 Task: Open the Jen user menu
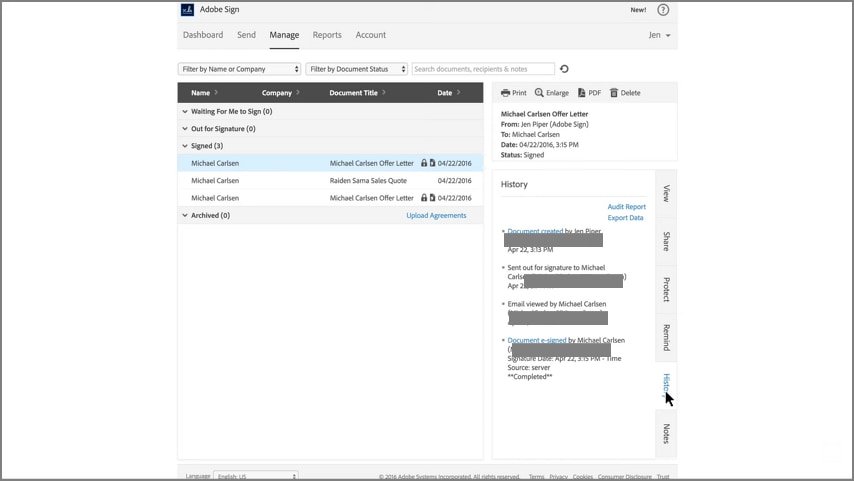point(659,35)
